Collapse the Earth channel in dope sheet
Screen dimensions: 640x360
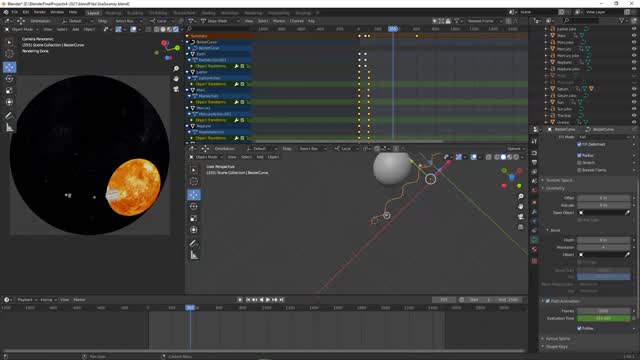tap(188, 54)
